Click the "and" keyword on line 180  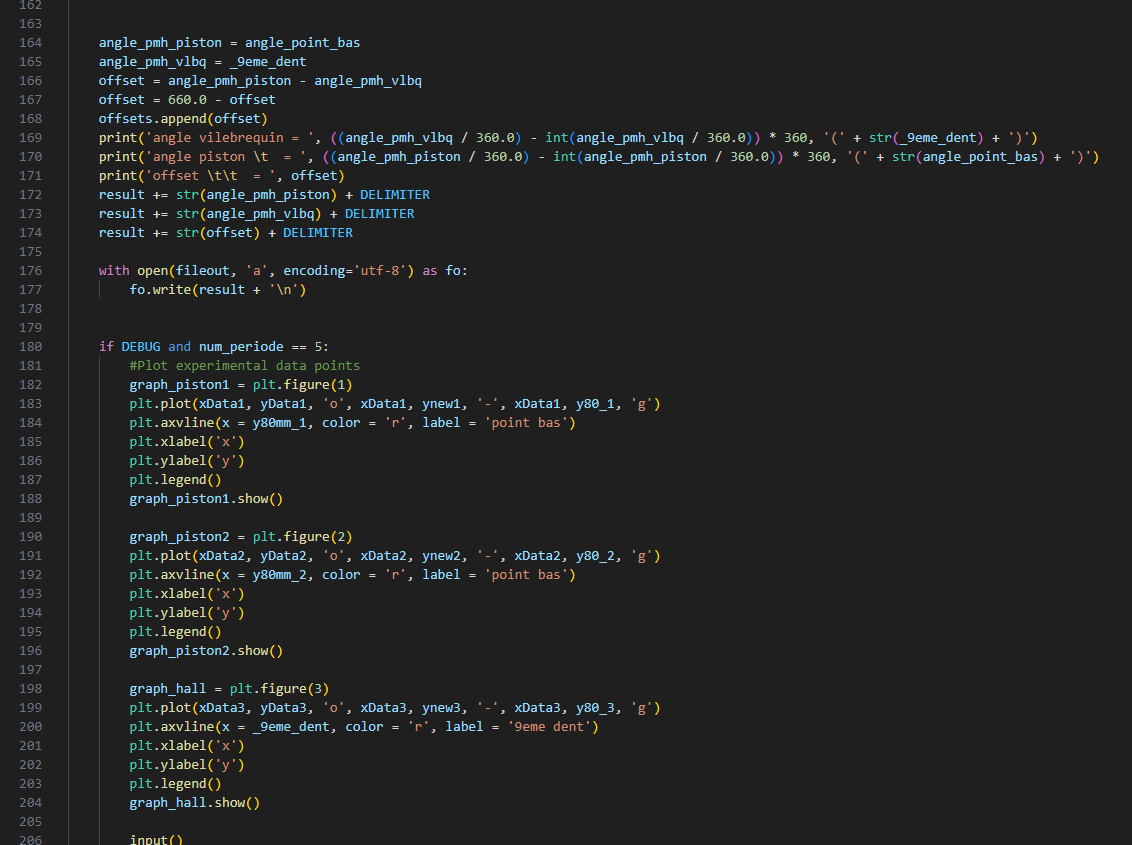tap(180, 347)
